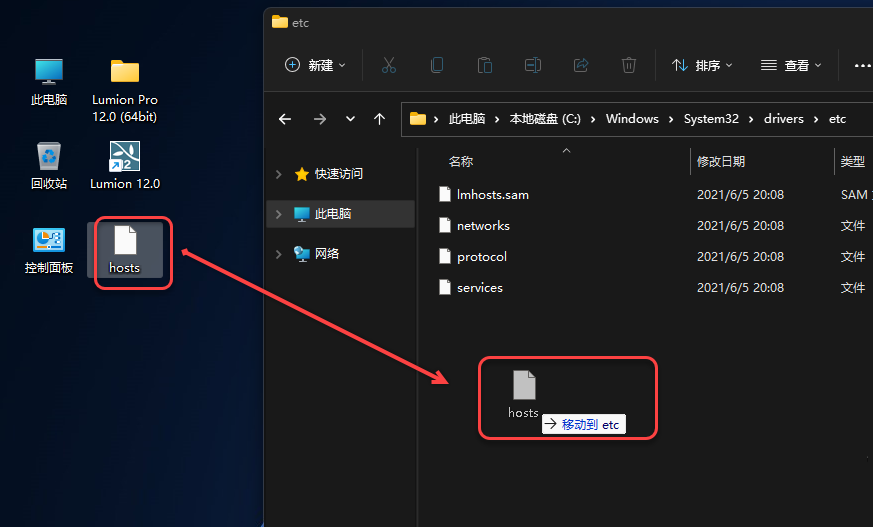Click the Rename icon in toolbar
This screenshot has height=527, width=873.
tap(533, 65)
